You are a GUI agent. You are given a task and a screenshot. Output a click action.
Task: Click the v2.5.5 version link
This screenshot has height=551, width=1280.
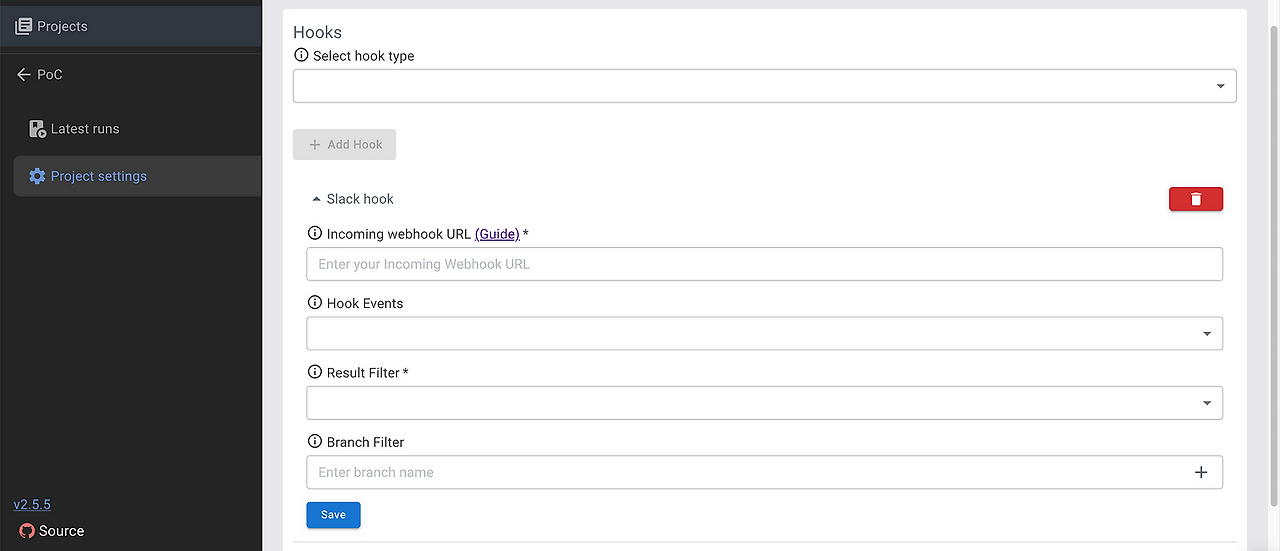[x=32, y=505]
